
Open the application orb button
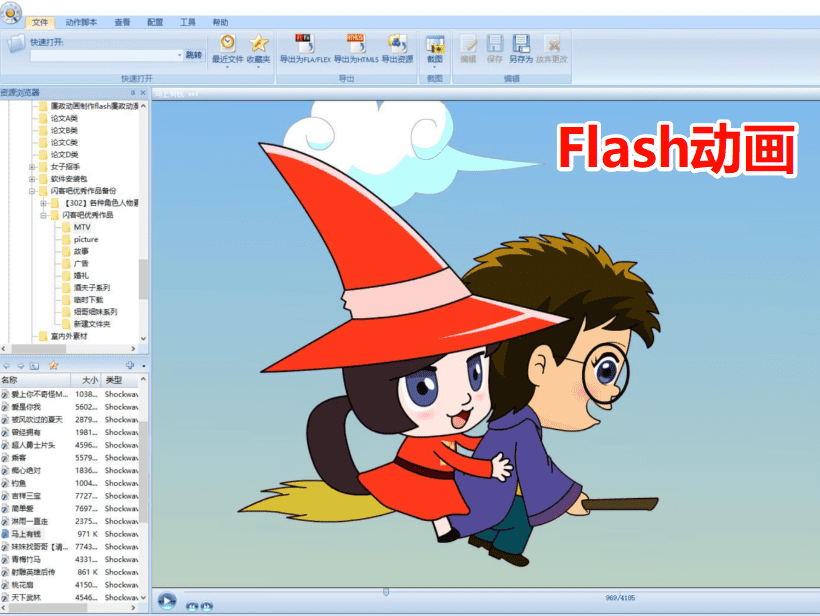point(10,12)
